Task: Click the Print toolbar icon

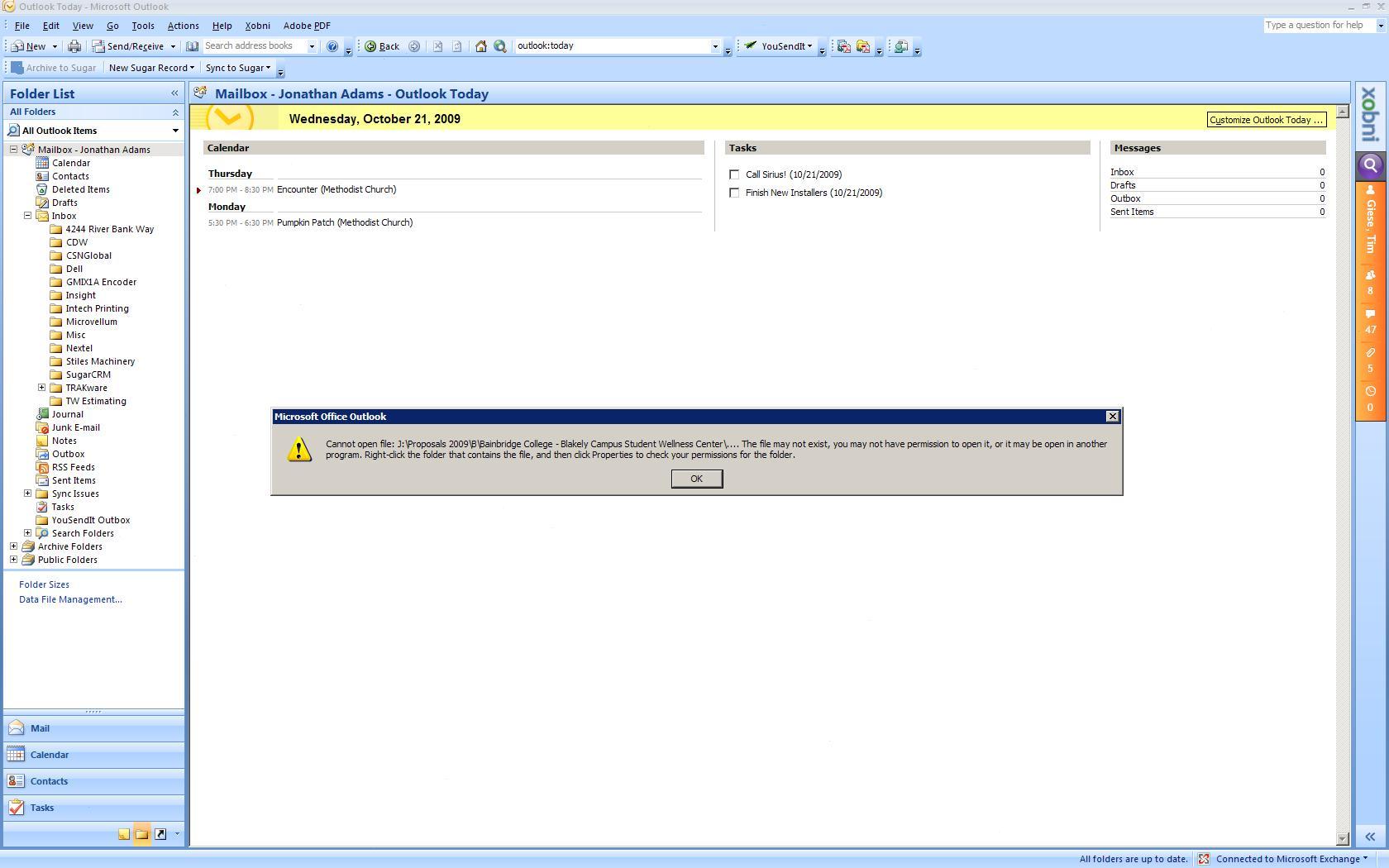Action: pyautogui.click(x=74, y=46)
